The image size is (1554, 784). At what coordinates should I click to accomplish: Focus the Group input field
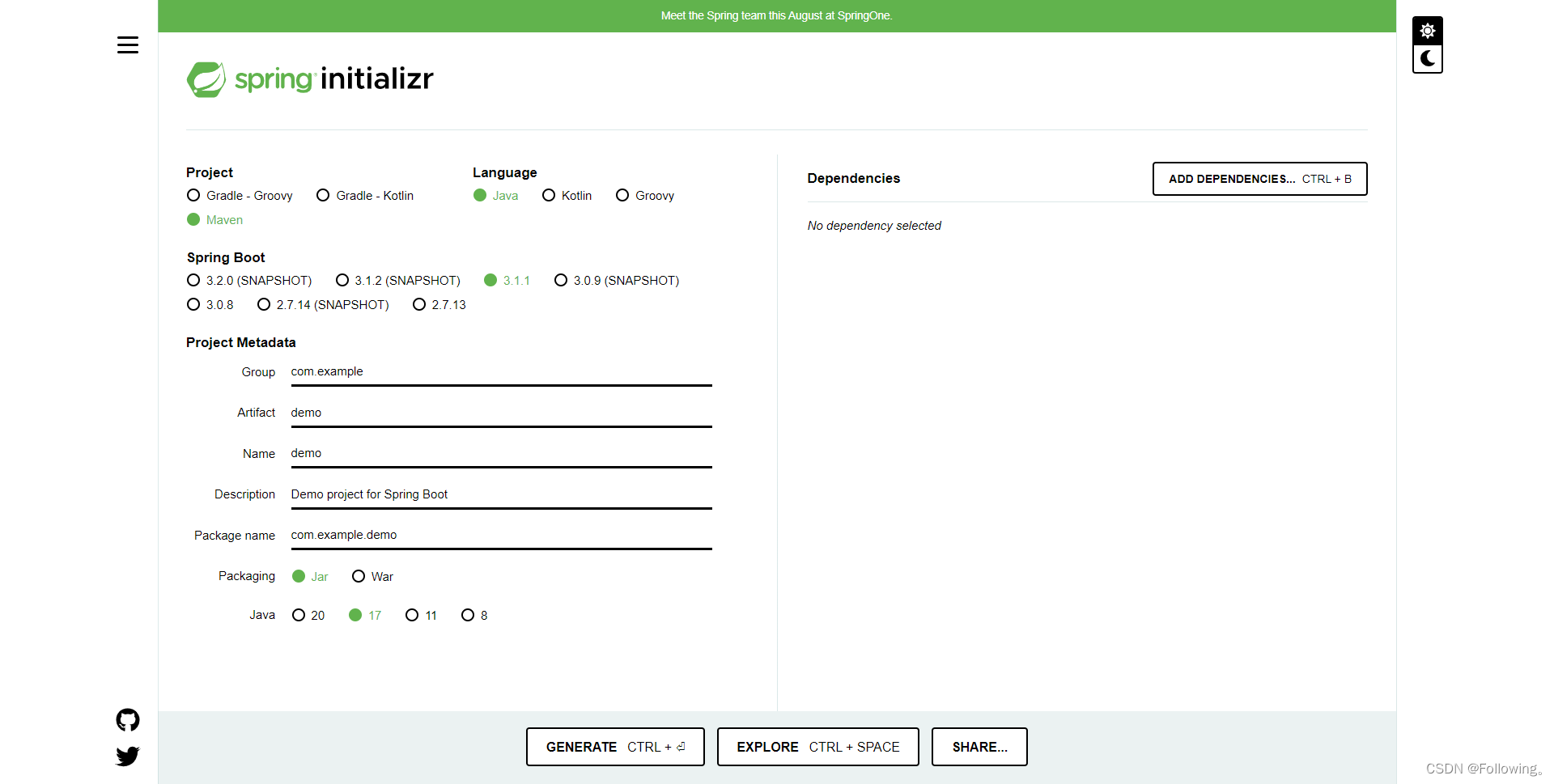501,372
